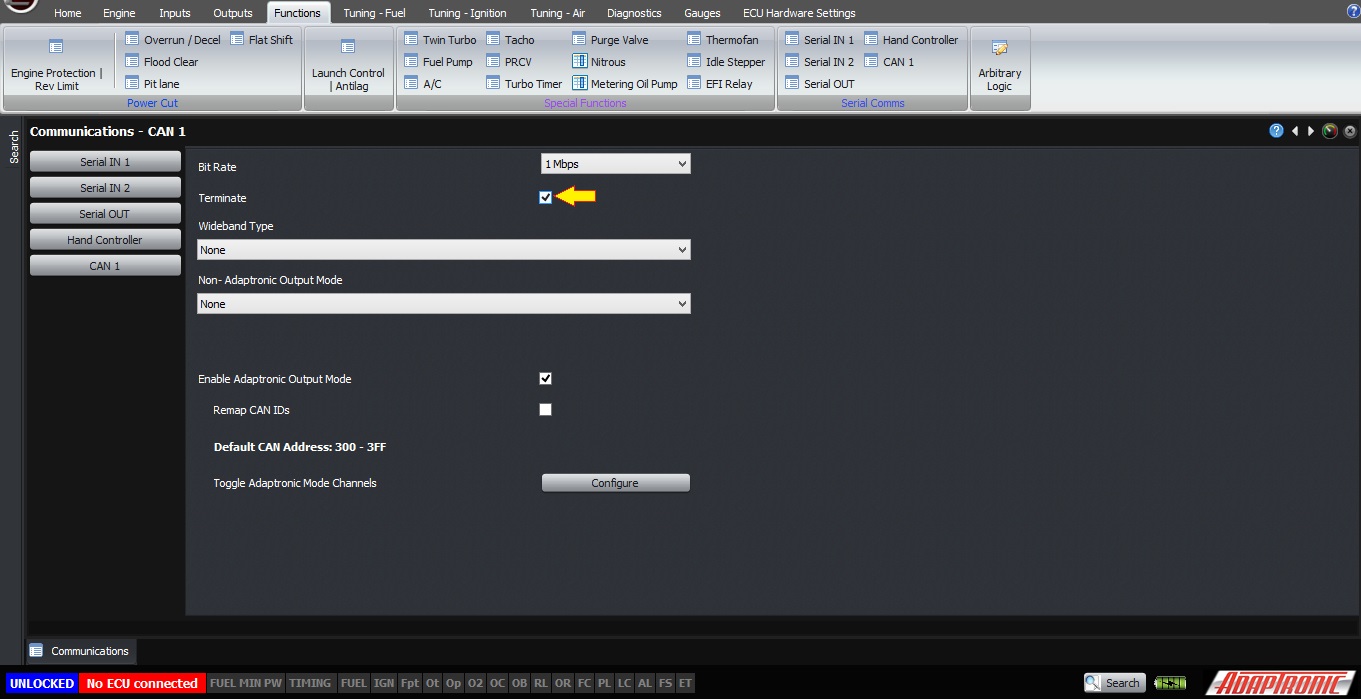
Task: Open Turbo Timer function
Action: click(x=524, y=84)
